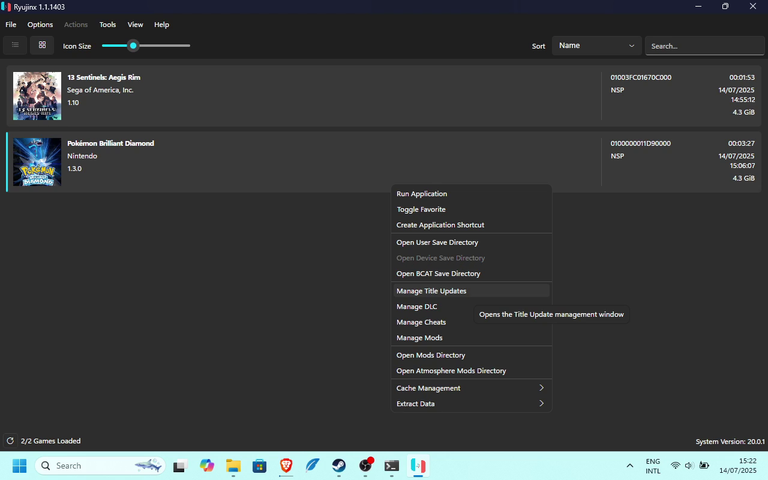Focus the Windows taskbar Search box
This screenshot has width=768, height=480.
pos(100,466)
